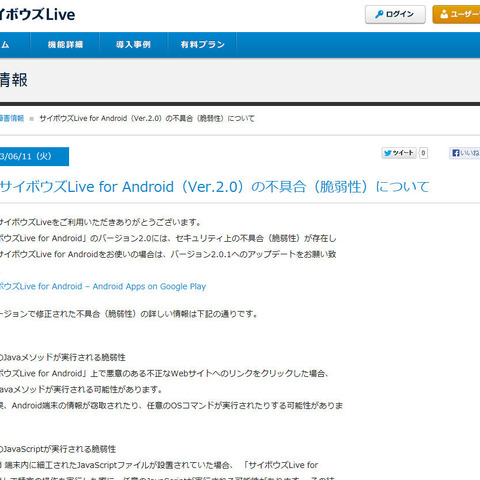Open the Android Apps on Google Play link
The image size is (480, 480).
[103, 286]
